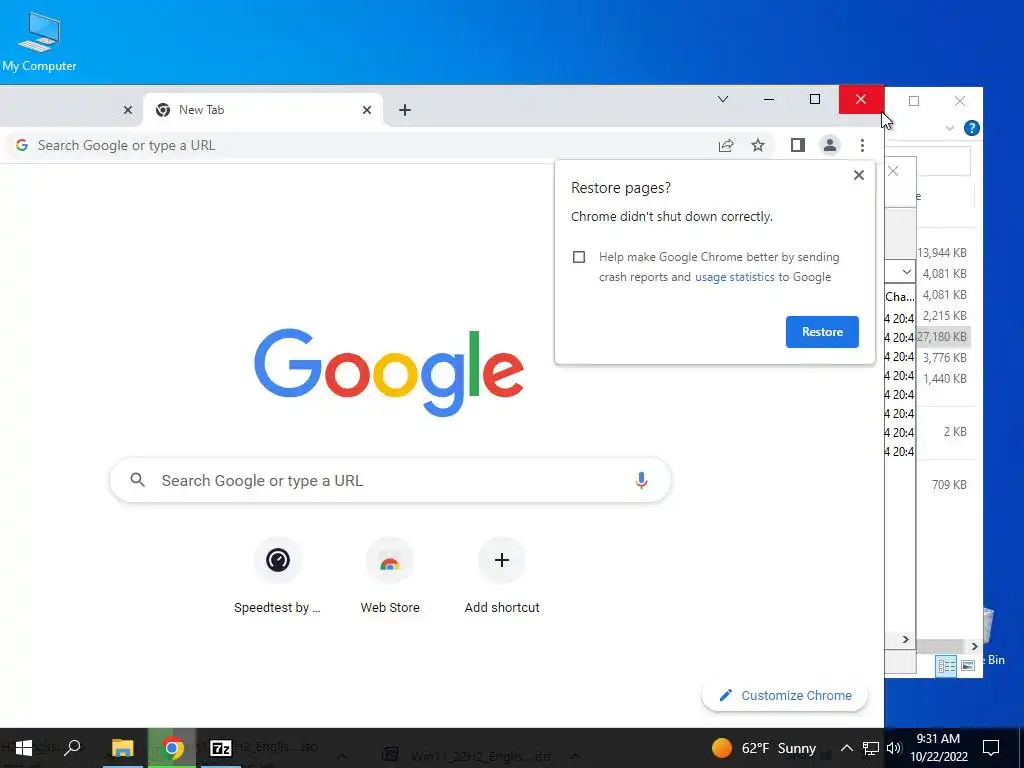Image resolution: width=1024 pixels, height=768 pixels.
Task: Close the first untitled Chrome tab
Action: pyautogui.click(x=128, y=110)
